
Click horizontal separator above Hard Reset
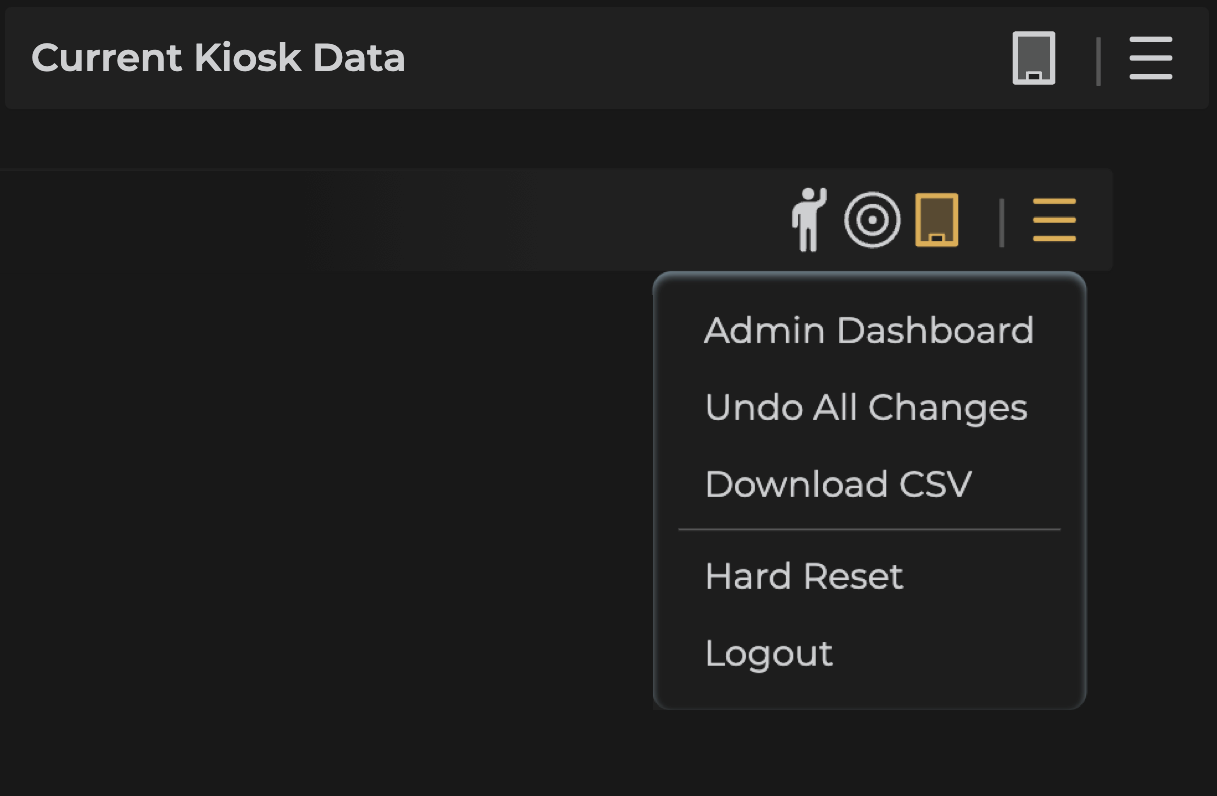tap(868, 529)
